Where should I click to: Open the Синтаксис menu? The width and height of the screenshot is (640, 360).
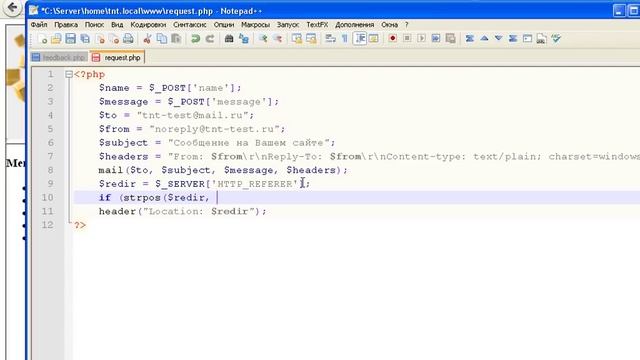[190, 25]
